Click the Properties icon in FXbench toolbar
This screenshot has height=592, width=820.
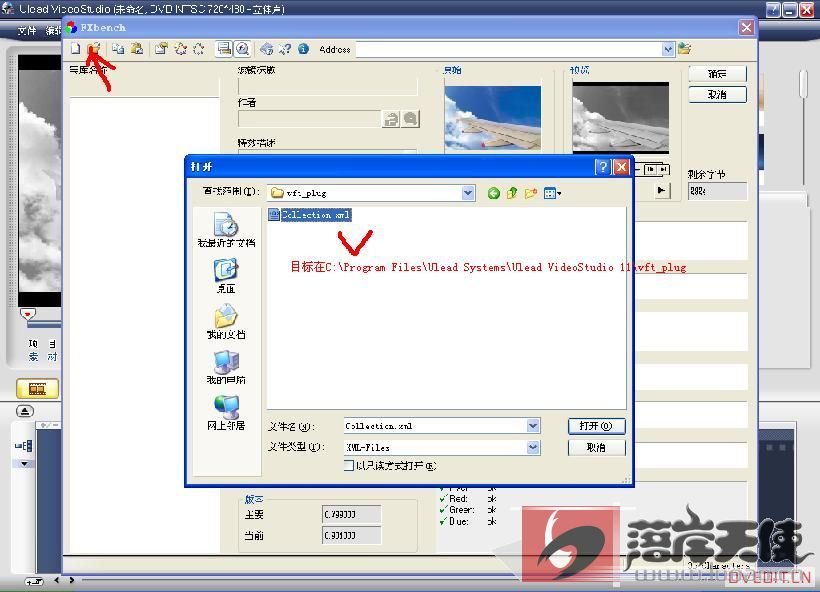(161, 49)
